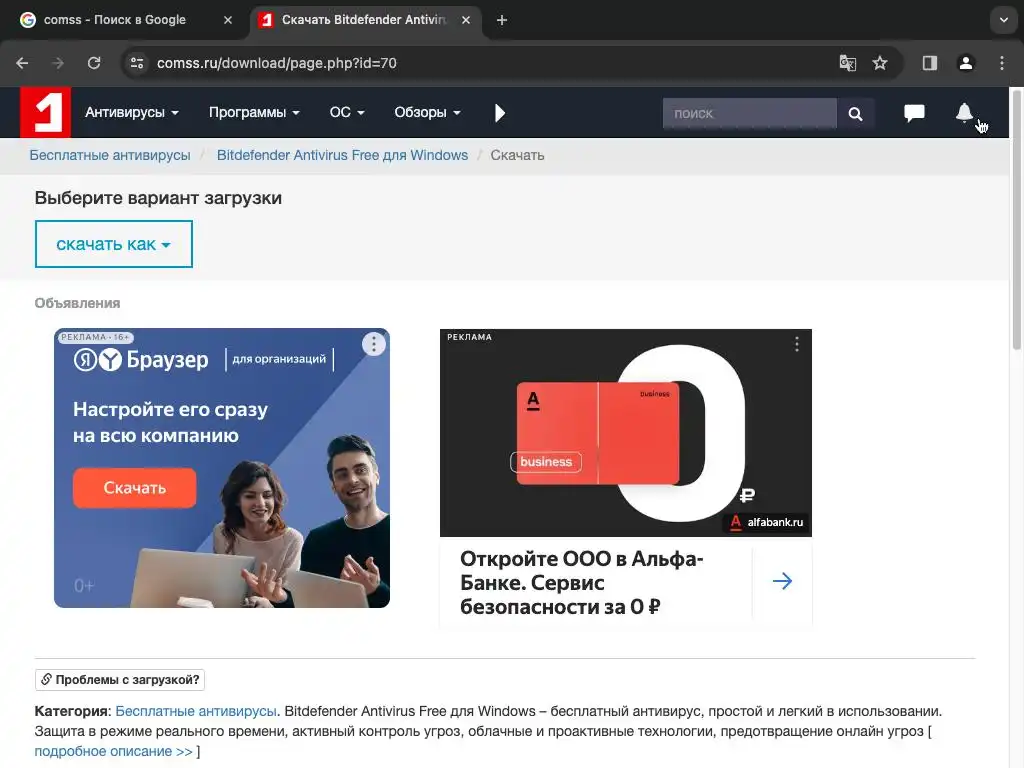Click the Alfa-Bank ad card image
Image resolution: width=1024 pixels, height=768 pixels.
click(626, 433)
